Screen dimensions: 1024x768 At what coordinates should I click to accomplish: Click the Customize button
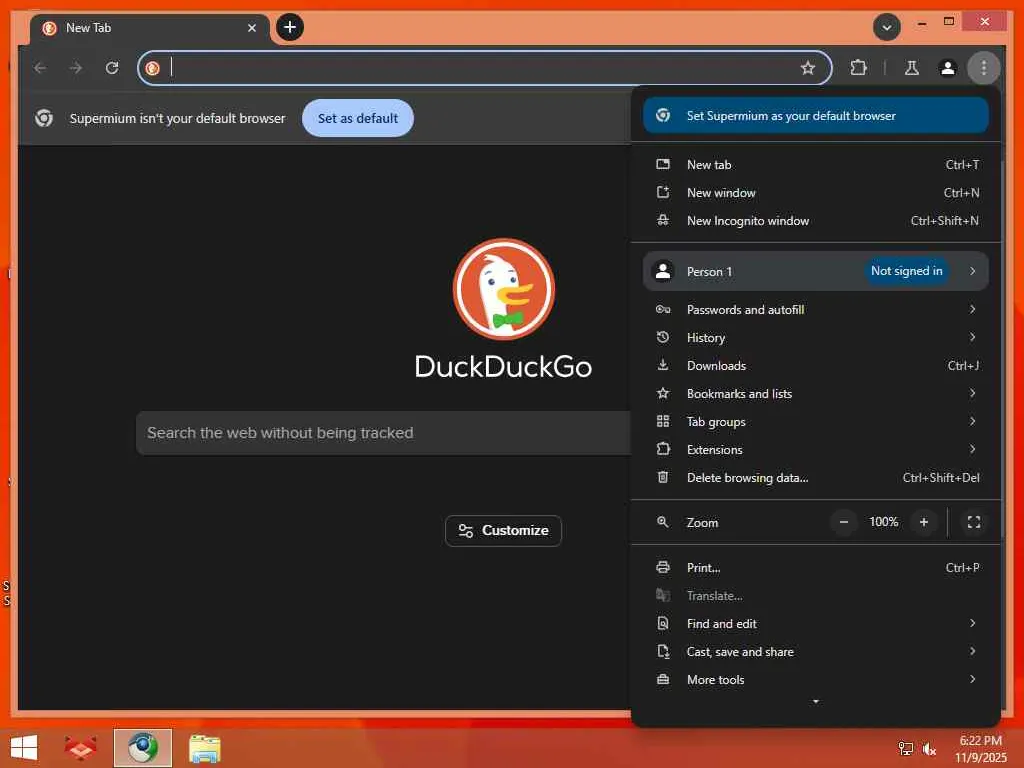[504, 531]
